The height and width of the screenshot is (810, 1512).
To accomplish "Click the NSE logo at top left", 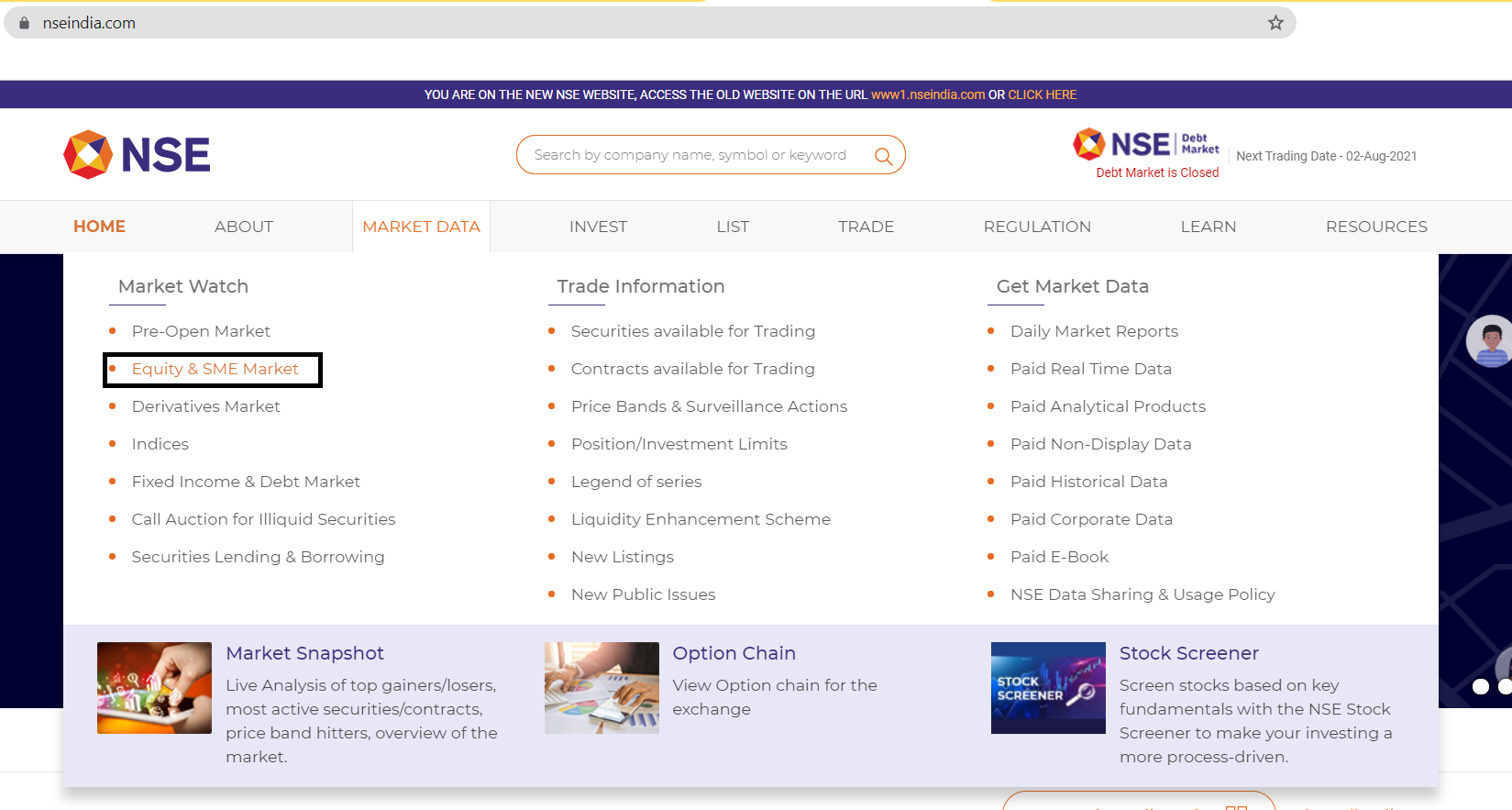I will pyautogui.click(x=137, y=154).
